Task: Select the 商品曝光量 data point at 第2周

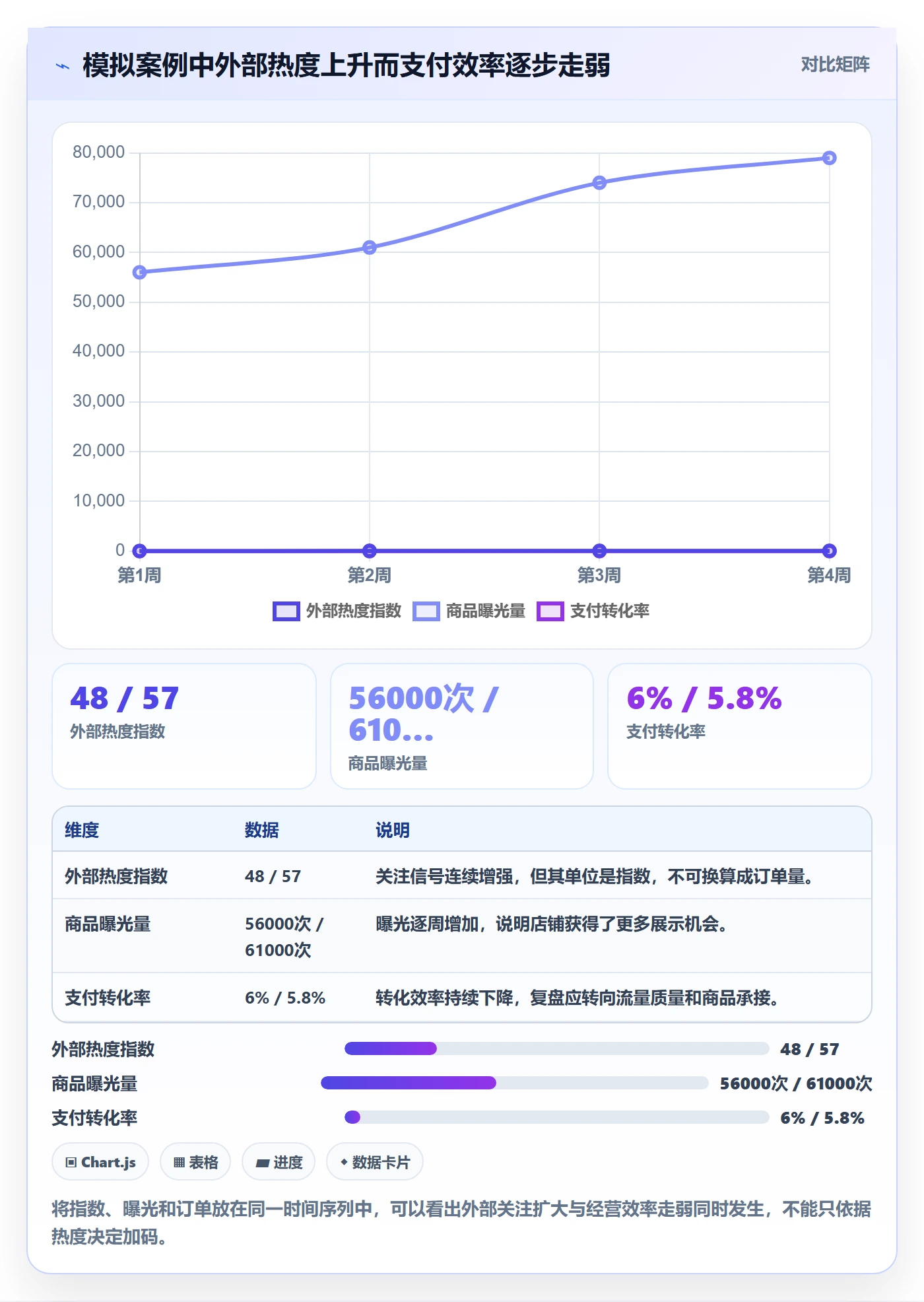Action: (370, 248)
